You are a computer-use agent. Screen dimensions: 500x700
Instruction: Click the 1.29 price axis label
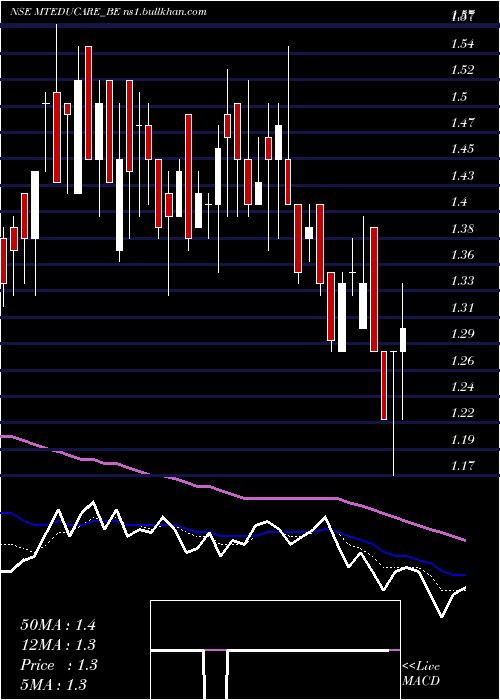[462, 334]
